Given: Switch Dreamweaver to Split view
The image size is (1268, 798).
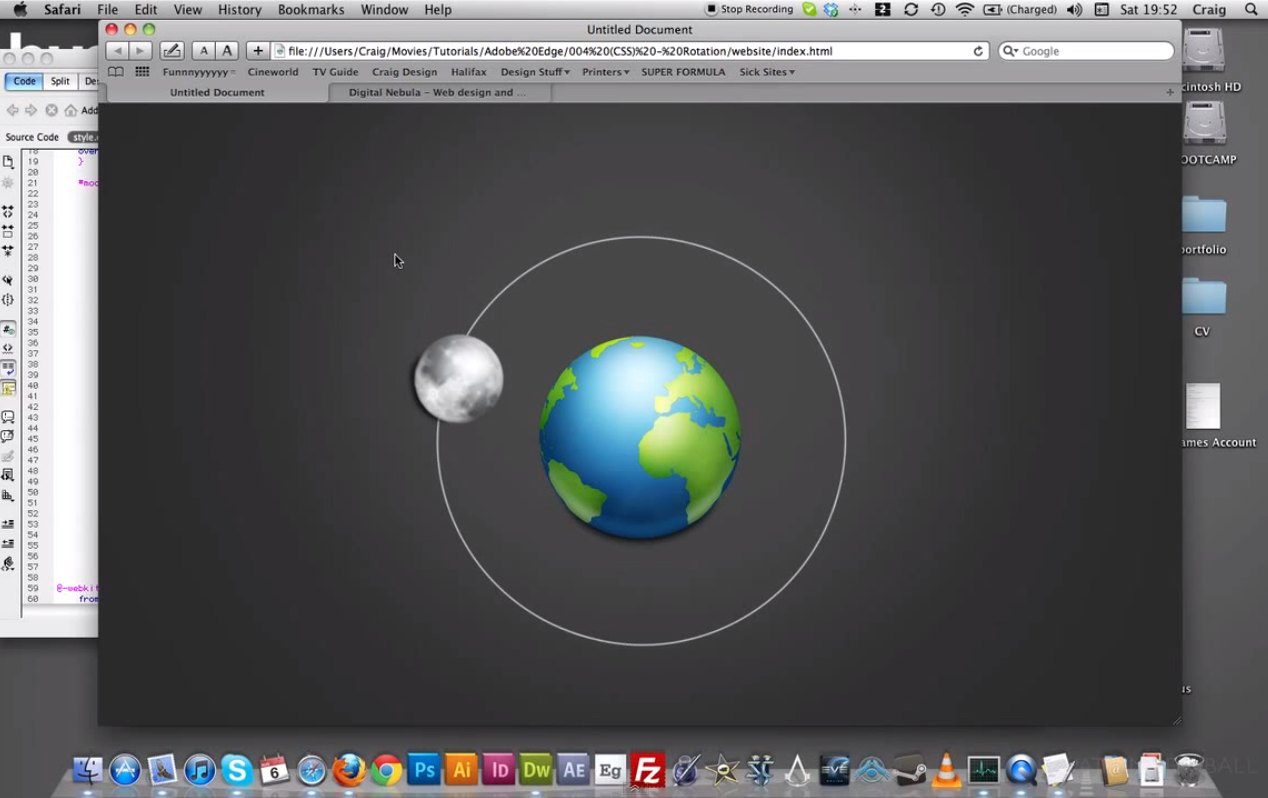Looking at the screenshot, I should click(60, 82).
